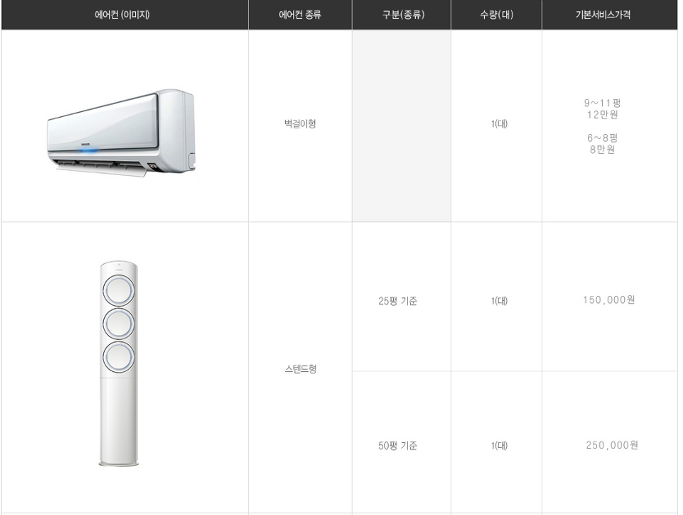683x515 pixels.
Task: Click the 9~11평 12만원 price text
Action: coord(602,109)
